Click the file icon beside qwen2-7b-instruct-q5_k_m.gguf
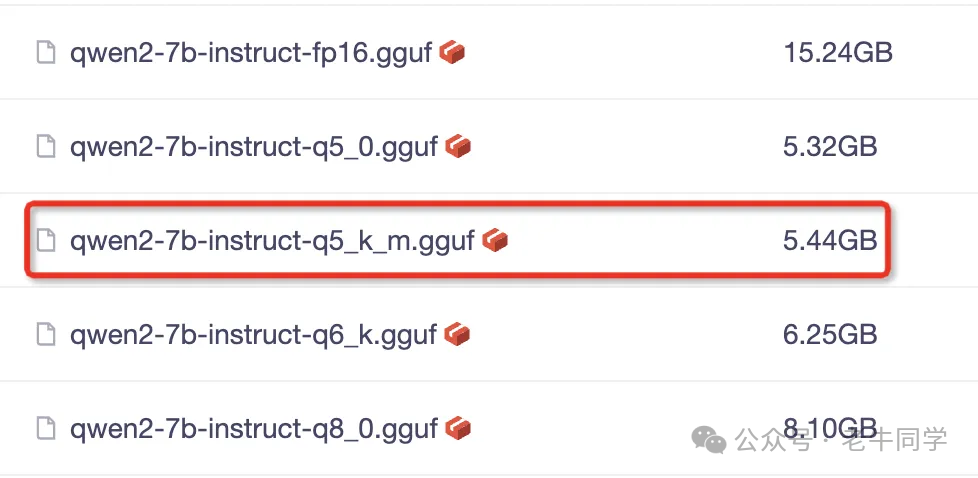 click(x=46, y=240)
